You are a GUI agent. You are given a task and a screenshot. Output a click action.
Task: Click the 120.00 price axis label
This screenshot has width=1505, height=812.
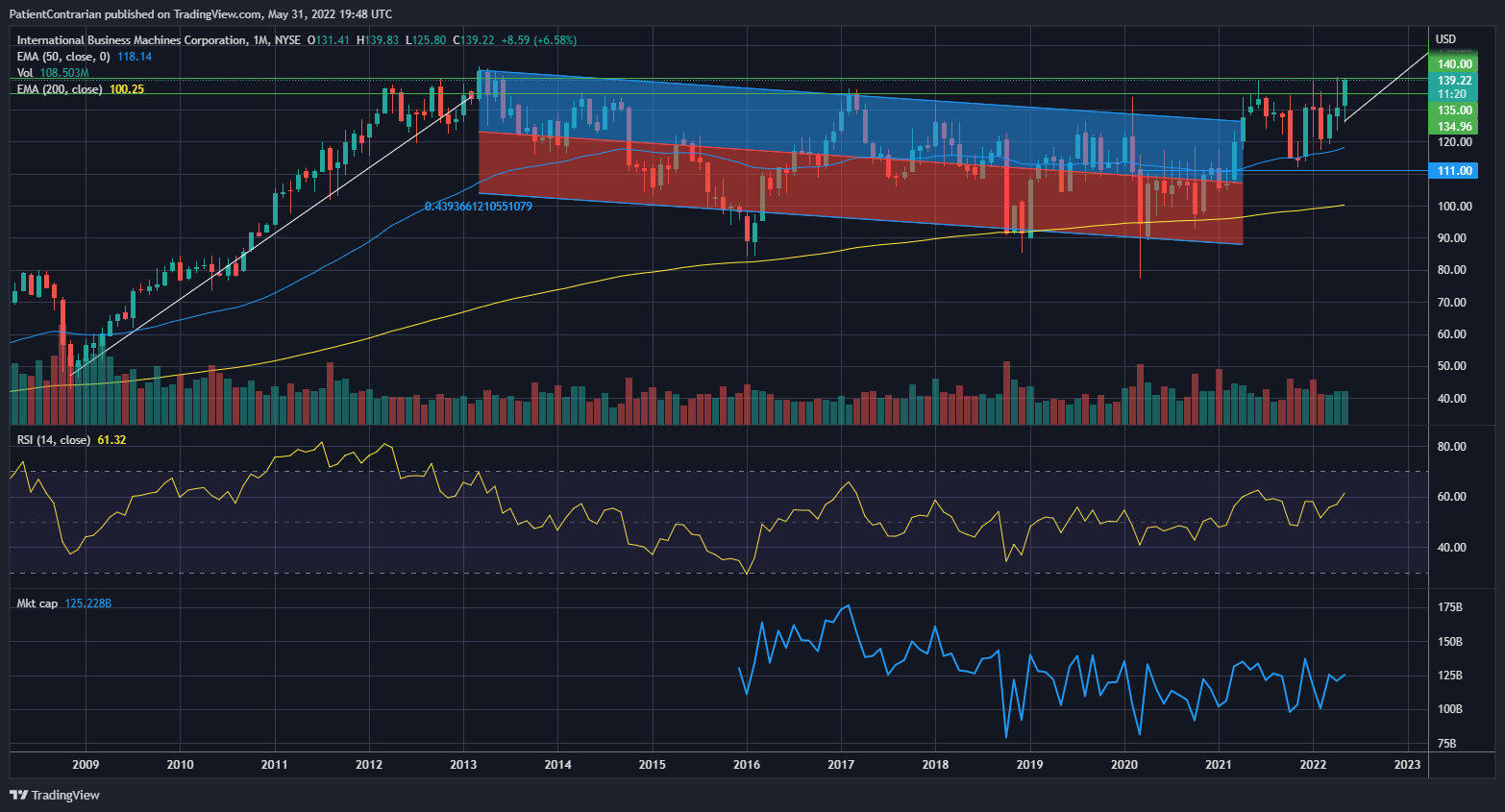(x=1454, y=142)
